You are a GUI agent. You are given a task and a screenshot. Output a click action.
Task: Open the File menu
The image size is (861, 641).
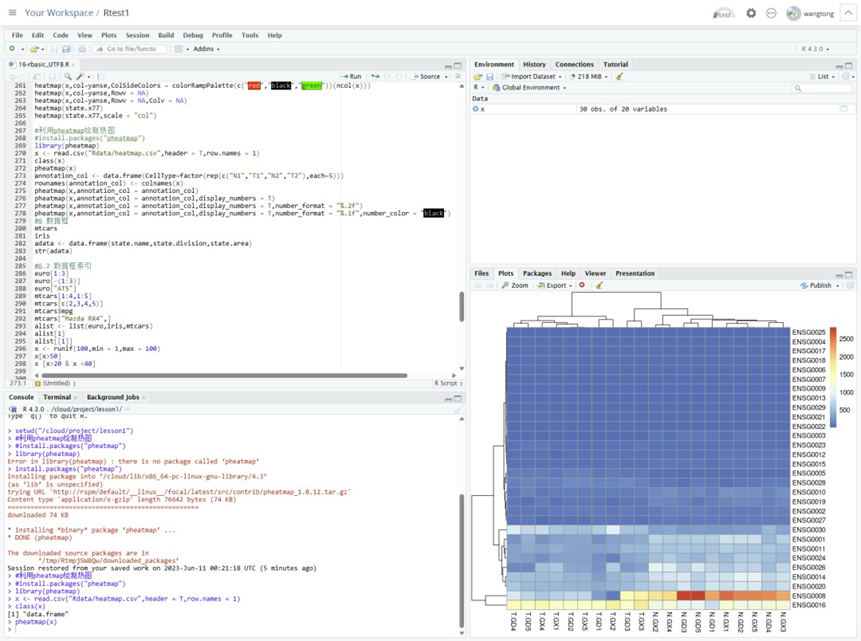click(x=17, y=35)
